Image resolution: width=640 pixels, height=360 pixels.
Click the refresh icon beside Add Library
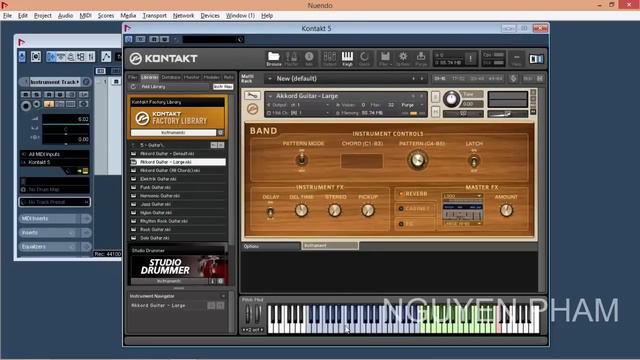[133, 87]
